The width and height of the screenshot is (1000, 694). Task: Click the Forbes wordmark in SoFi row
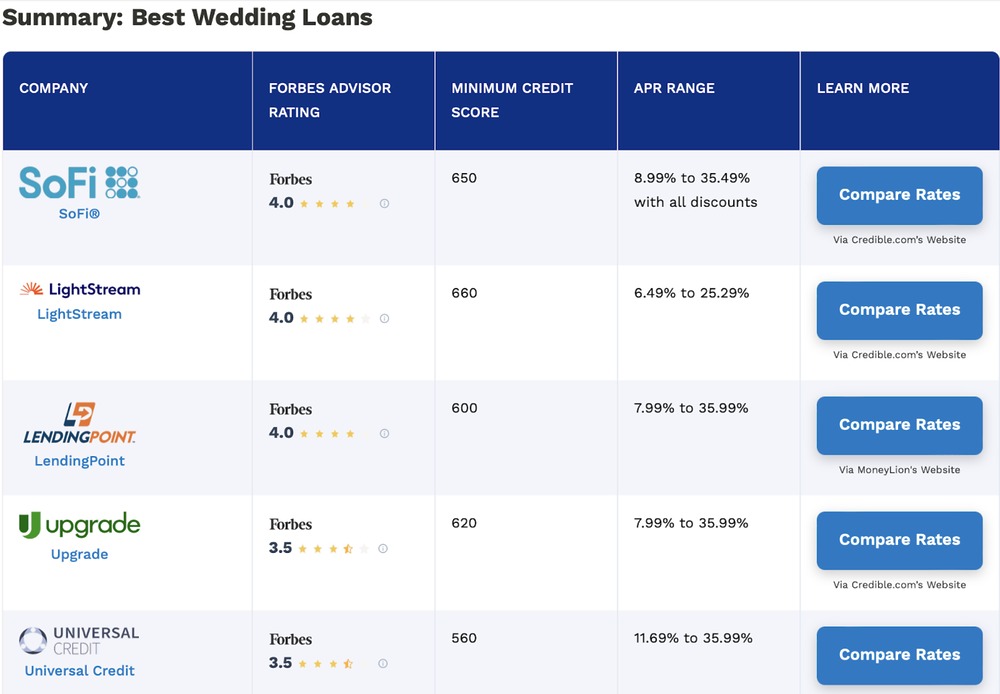click(x=290, y=179)
